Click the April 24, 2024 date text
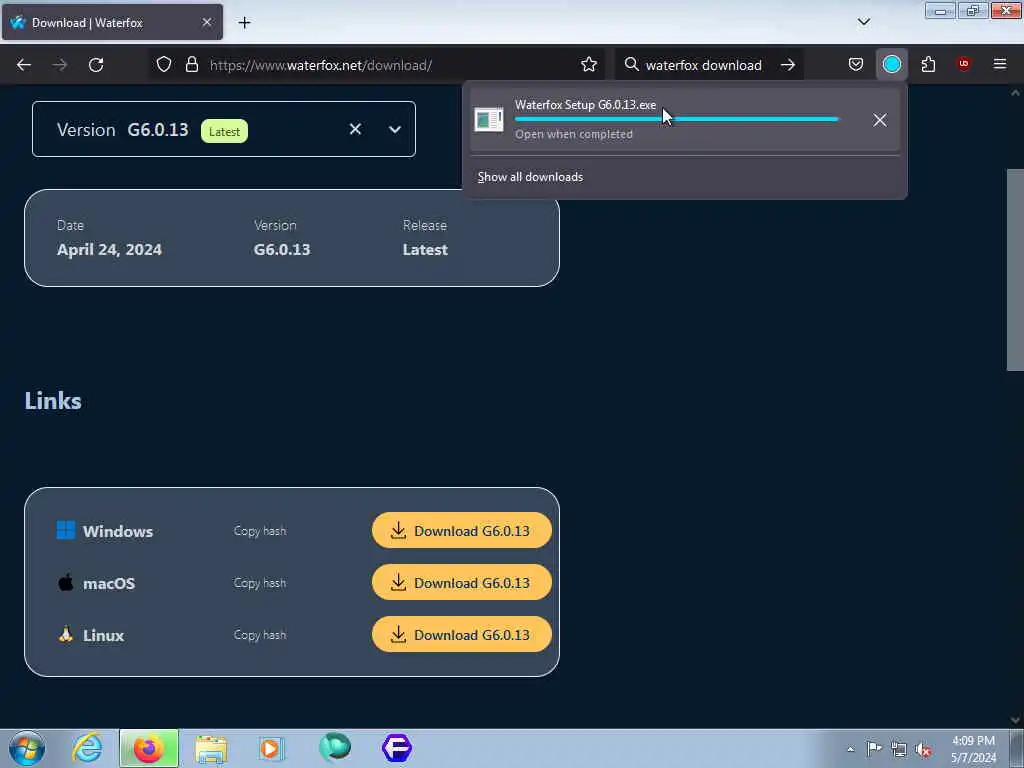Image resolution: width=1024 pixels, height=768 pixels. 109,249
